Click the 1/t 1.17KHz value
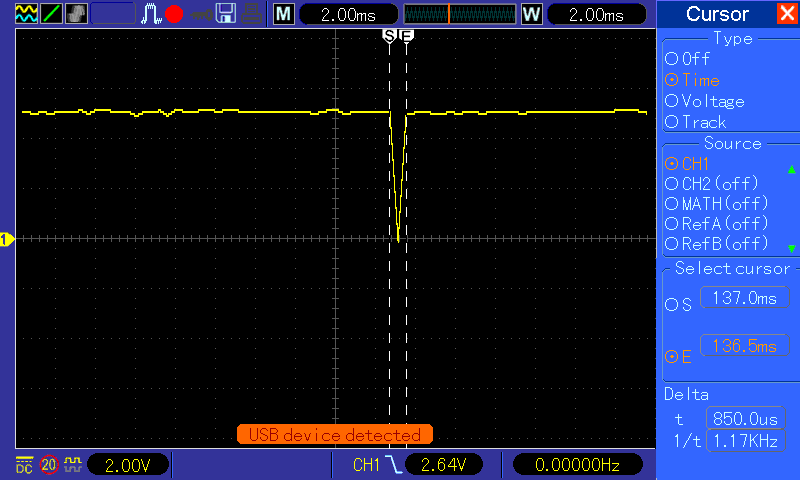The height and width of the screenshot is (480, 800). pyautogui.click(x=745, y=441)
